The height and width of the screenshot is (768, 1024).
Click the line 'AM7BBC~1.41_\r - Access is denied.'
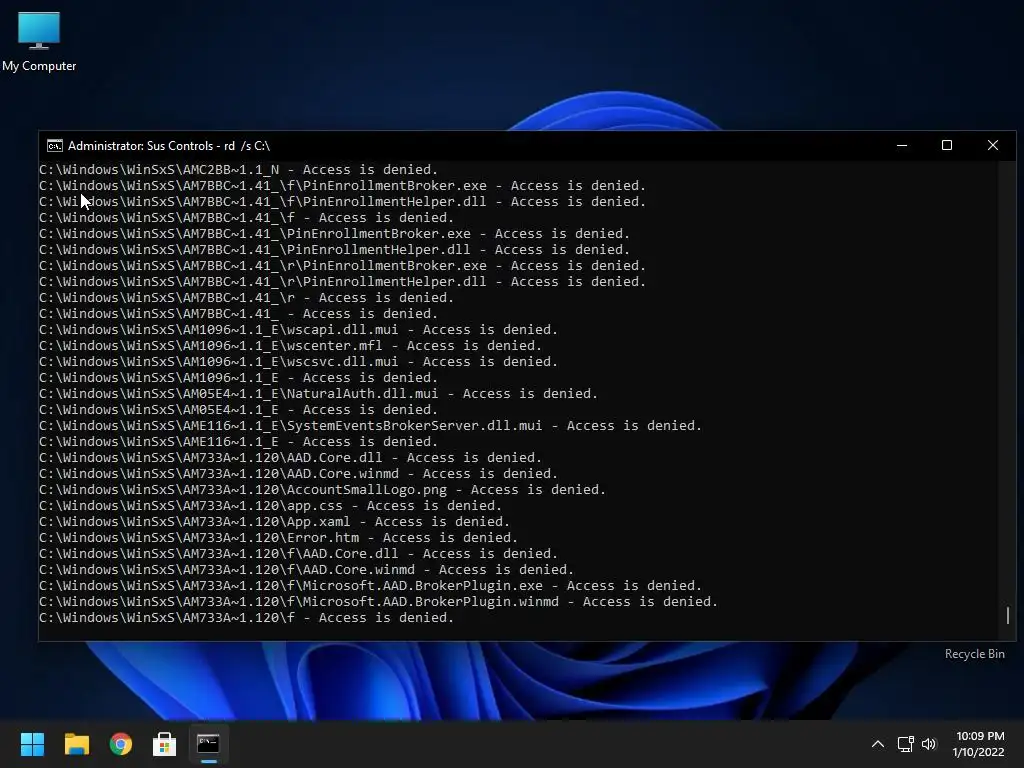point(246,298)
